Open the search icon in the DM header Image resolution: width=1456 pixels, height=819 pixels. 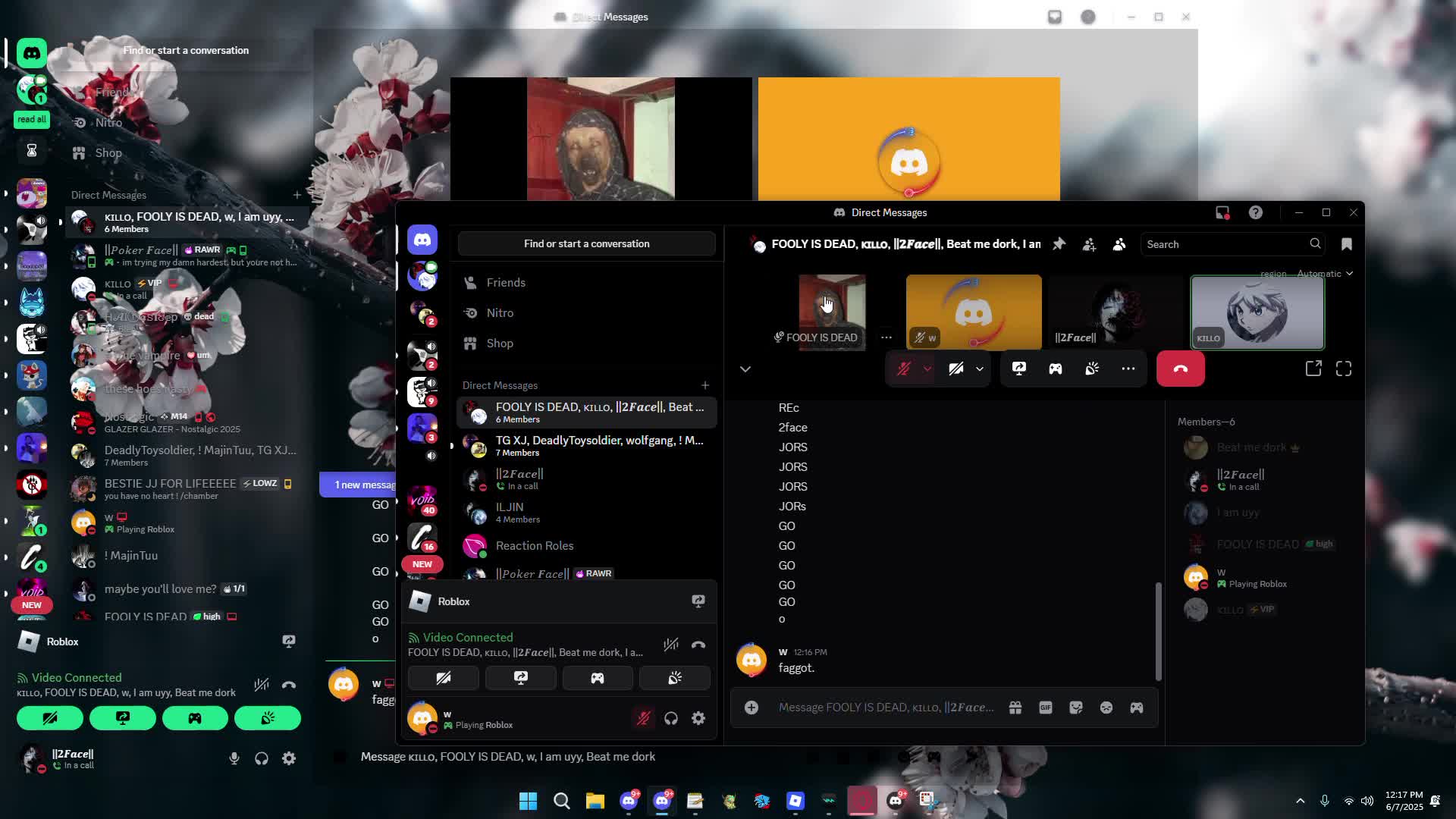click(1316, 243)
